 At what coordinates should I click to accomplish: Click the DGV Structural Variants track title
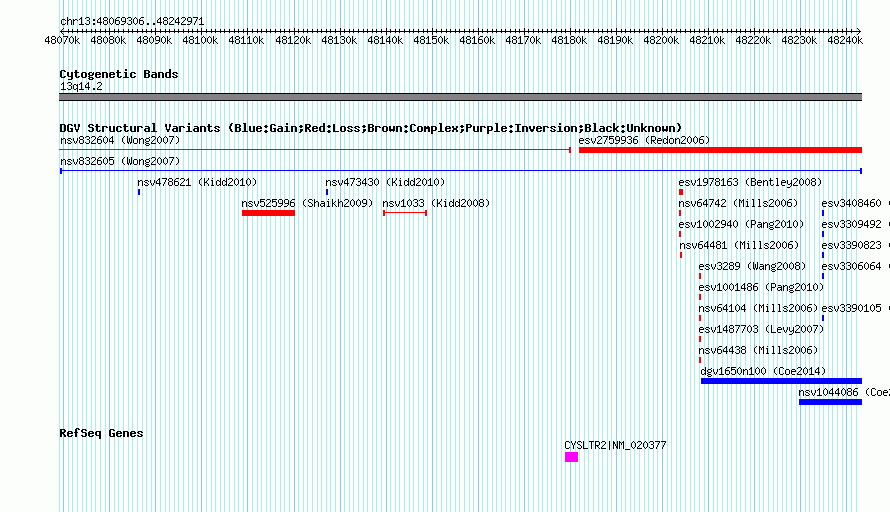371,128
